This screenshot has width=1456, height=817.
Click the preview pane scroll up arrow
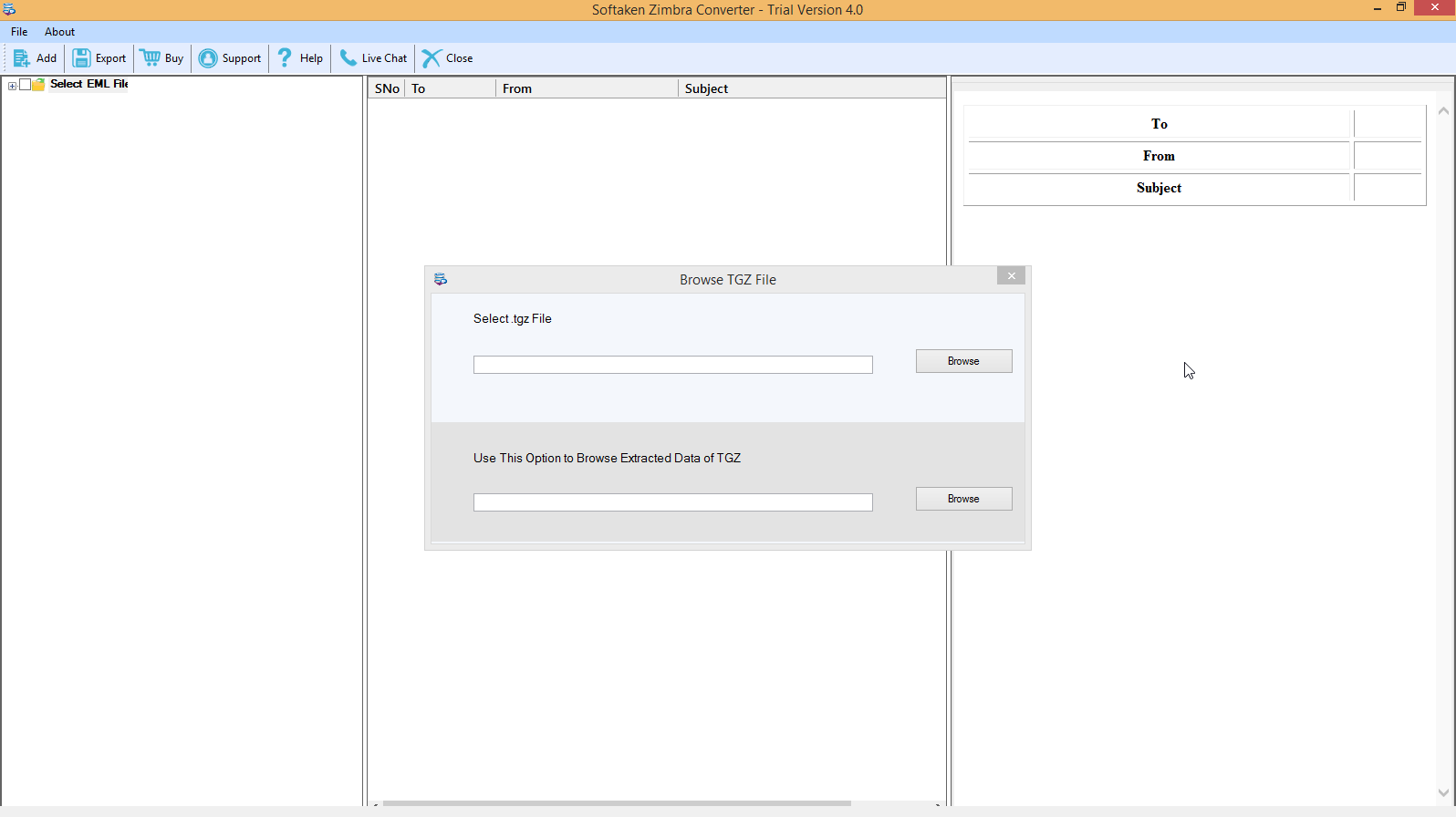(x=1443, y=111)
